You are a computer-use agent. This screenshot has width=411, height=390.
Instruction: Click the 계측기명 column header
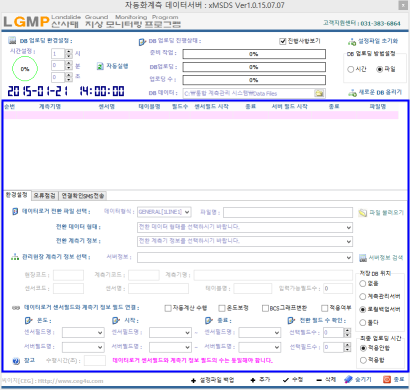tap(50, 107)
